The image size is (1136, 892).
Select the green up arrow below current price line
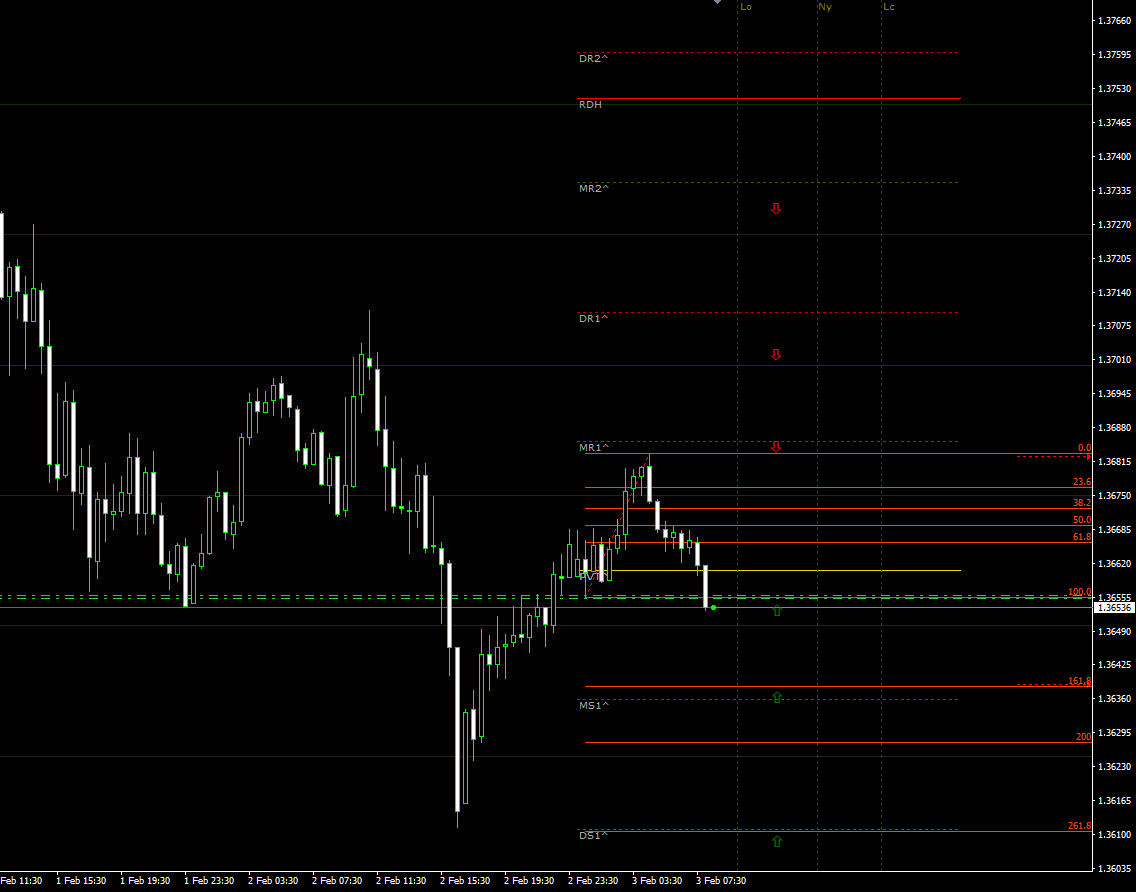click(776, 610)
